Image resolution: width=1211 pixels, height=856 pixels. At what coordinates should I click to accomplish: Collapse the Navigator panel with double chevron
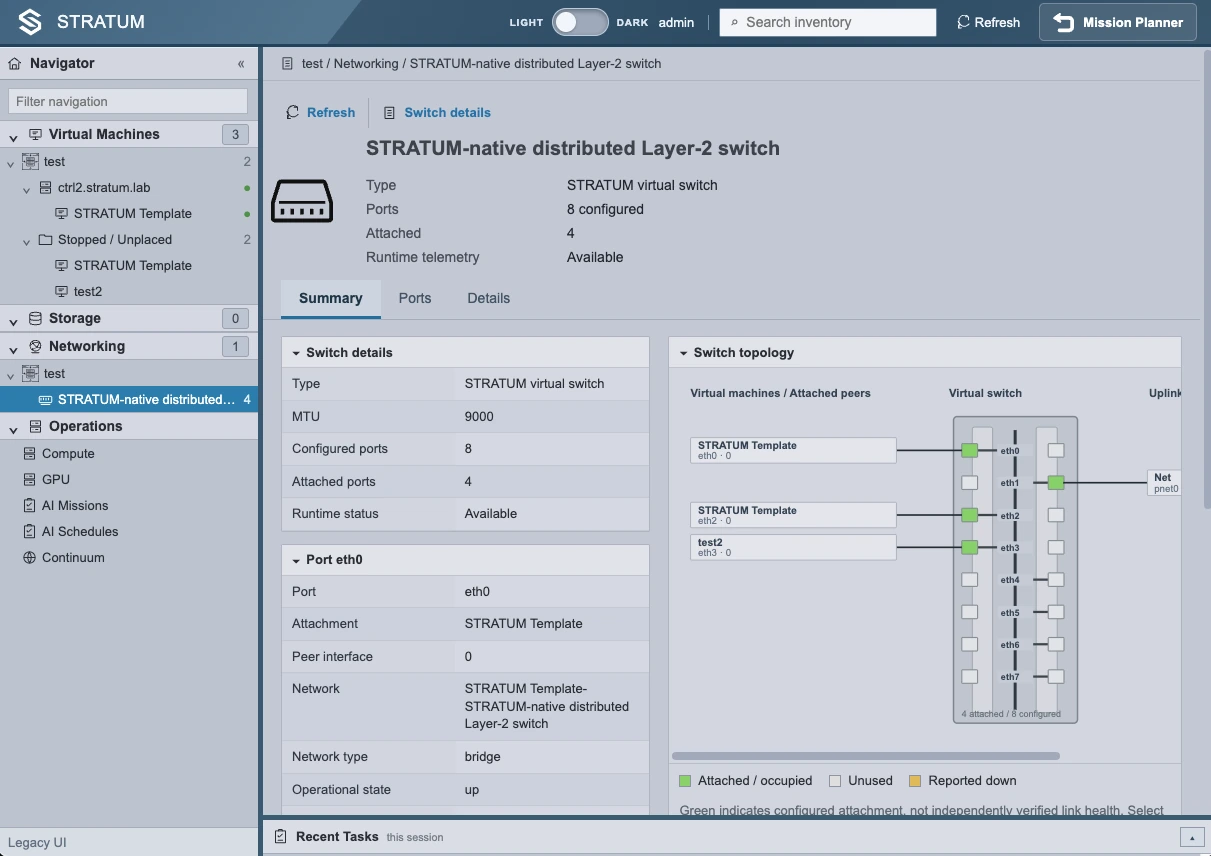point(241,63)
